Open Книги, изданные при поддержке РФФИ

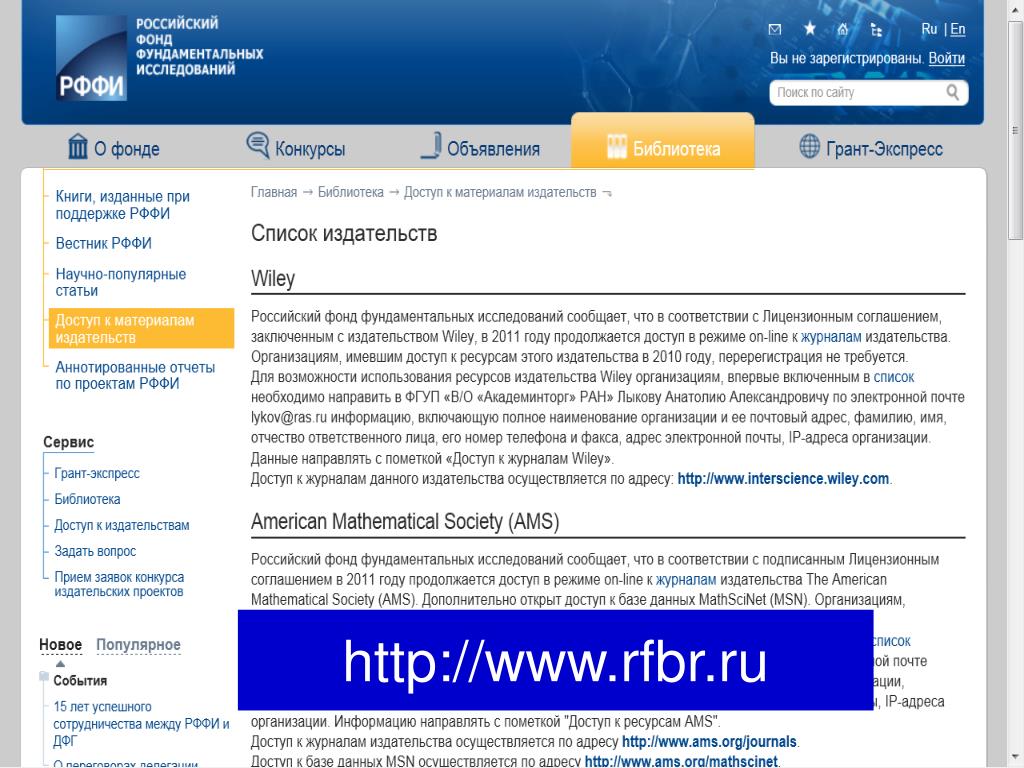tap(123, 205)
